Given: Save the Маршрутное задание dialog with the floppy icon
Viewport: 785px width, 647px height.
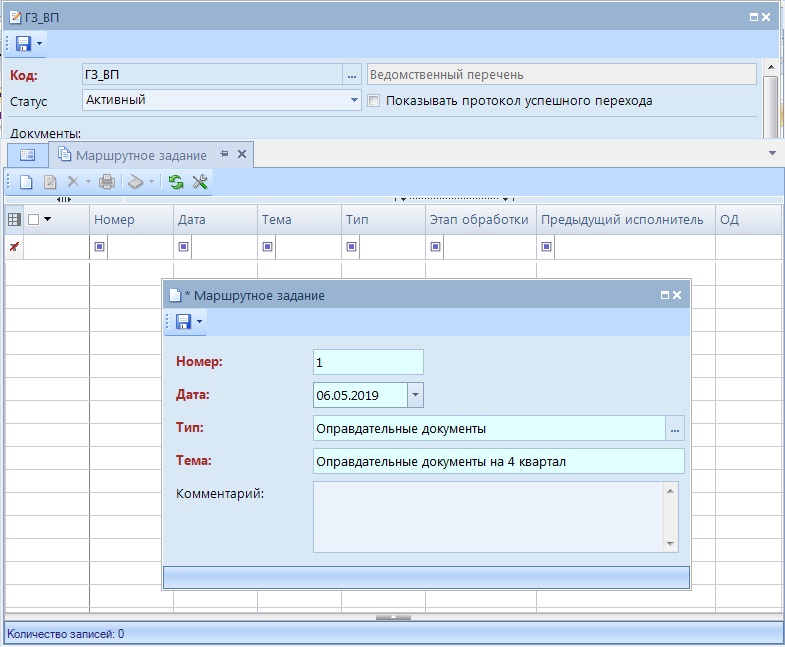Looking at the screenshot, I should 183,321.
